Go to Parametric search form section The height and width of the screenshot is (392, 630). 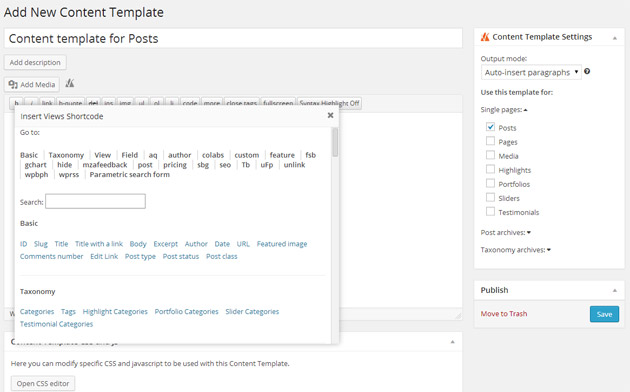click(129, 174)
